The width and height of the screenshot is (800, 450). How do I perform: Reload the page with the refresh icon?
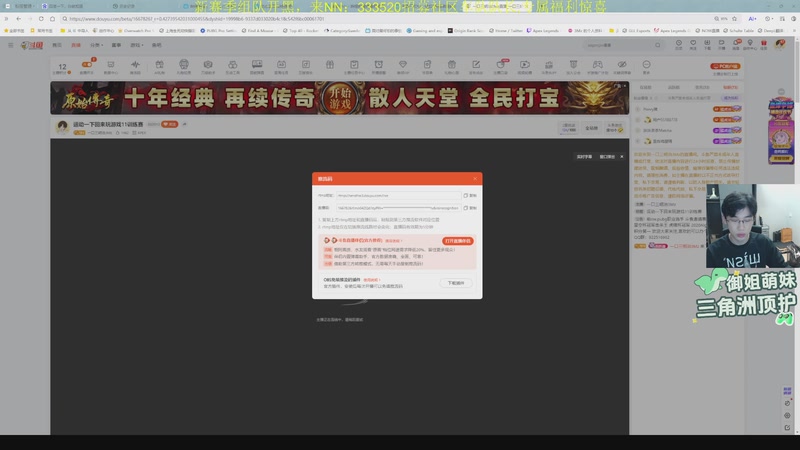(x=41, y=19)
